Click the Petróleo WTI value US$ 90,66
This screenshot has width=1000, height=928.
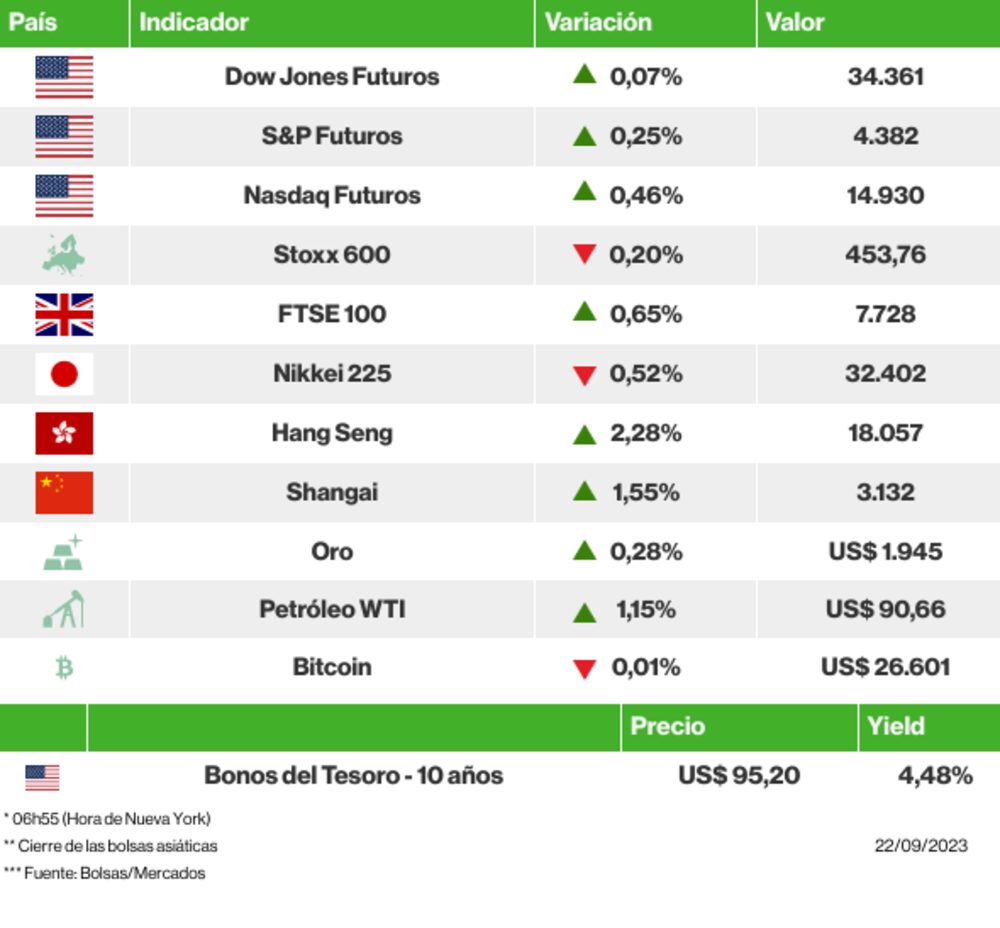tap(885, 609)
